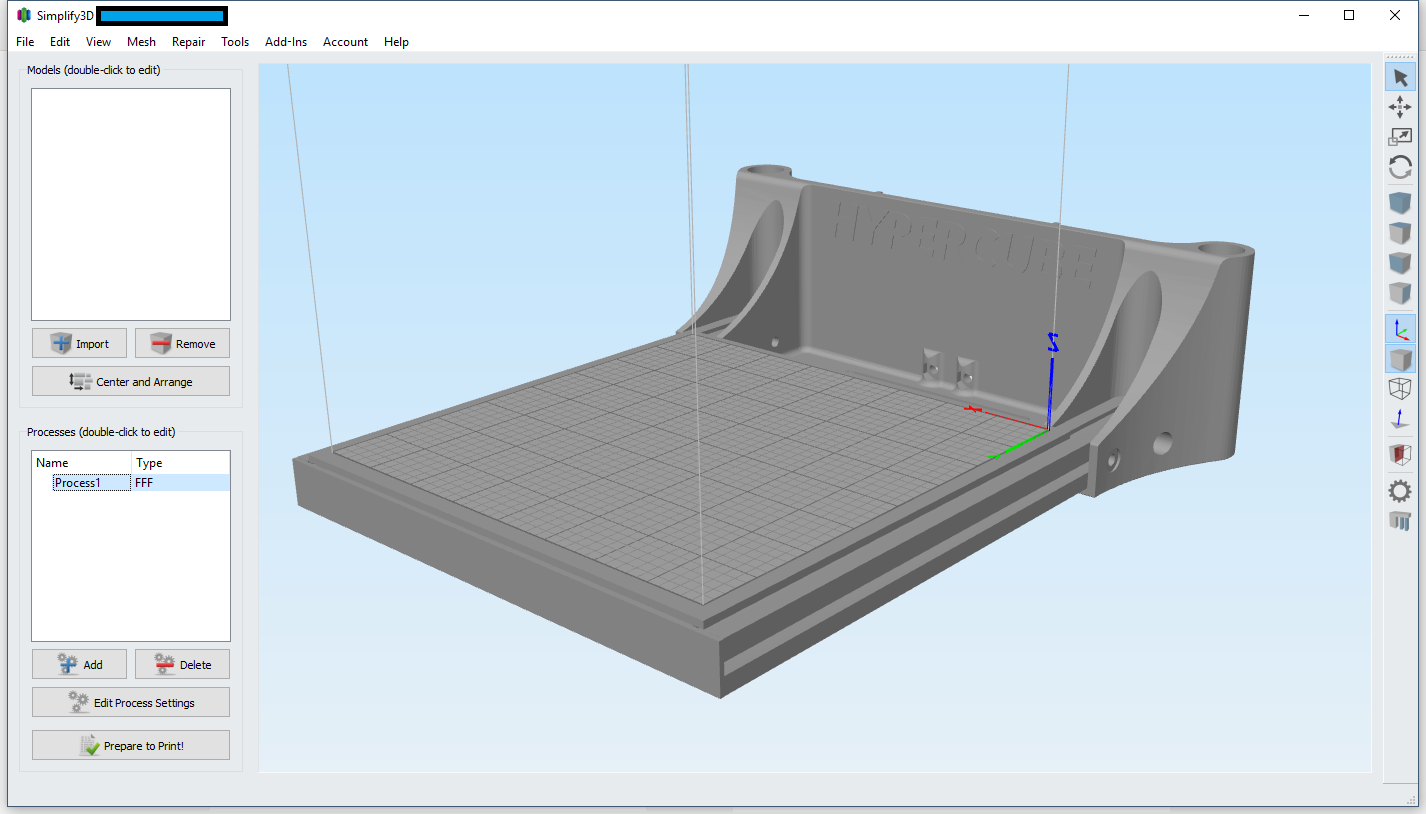1426x814 pixels.
Task: Click Edit Process Settings button
Action: (x=131, y=702)
